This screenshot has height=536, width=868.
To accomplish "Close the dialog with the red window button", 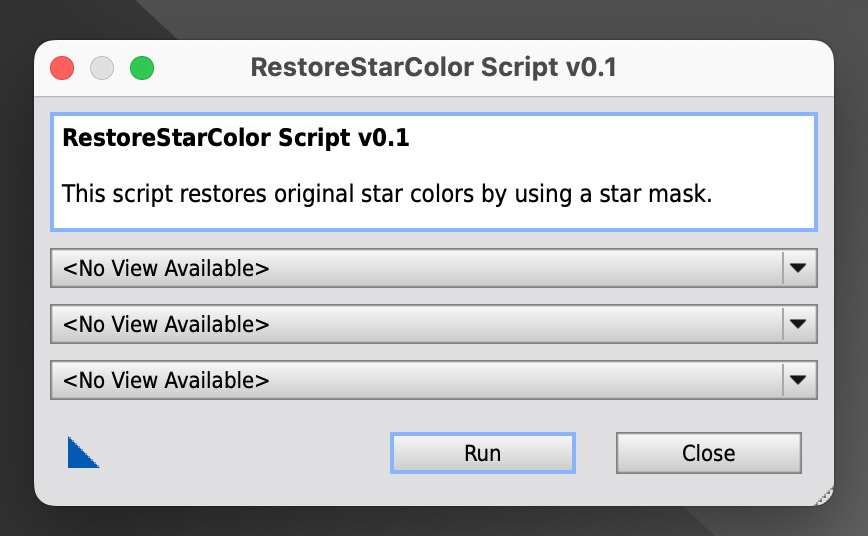I will [x=62, y=68].
